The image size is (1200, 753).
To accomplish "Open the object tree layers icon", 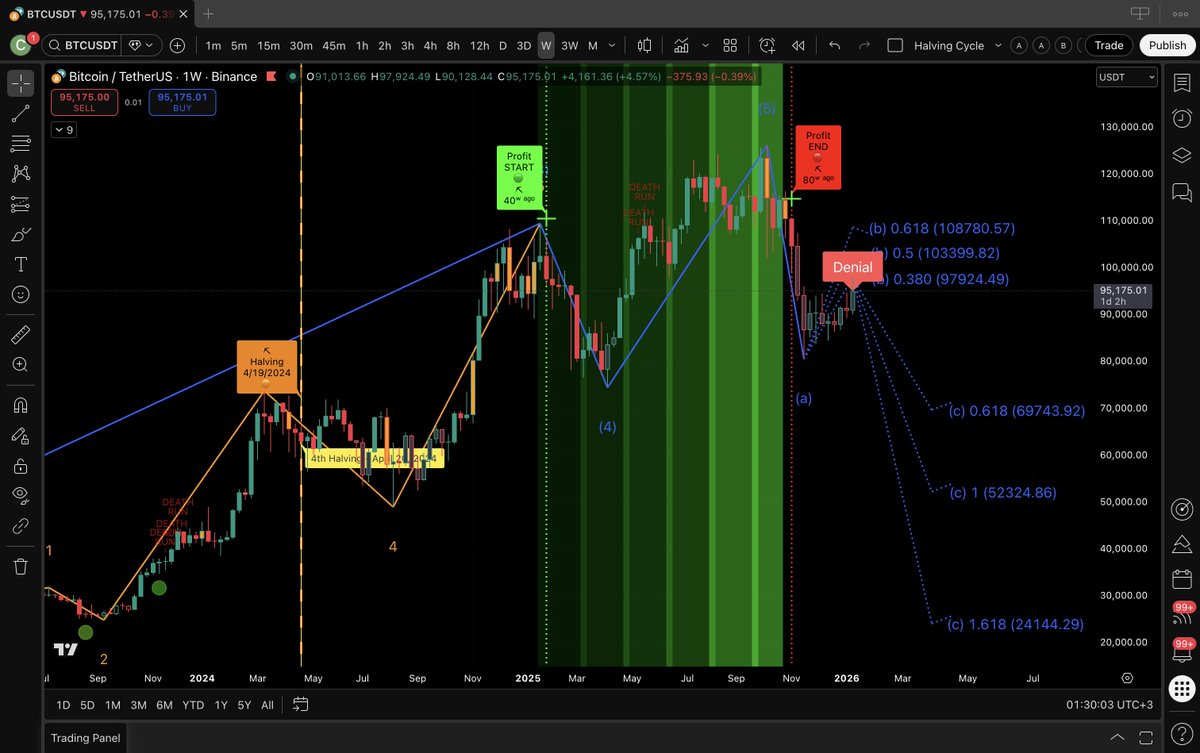I will [x=1181, y=155].
